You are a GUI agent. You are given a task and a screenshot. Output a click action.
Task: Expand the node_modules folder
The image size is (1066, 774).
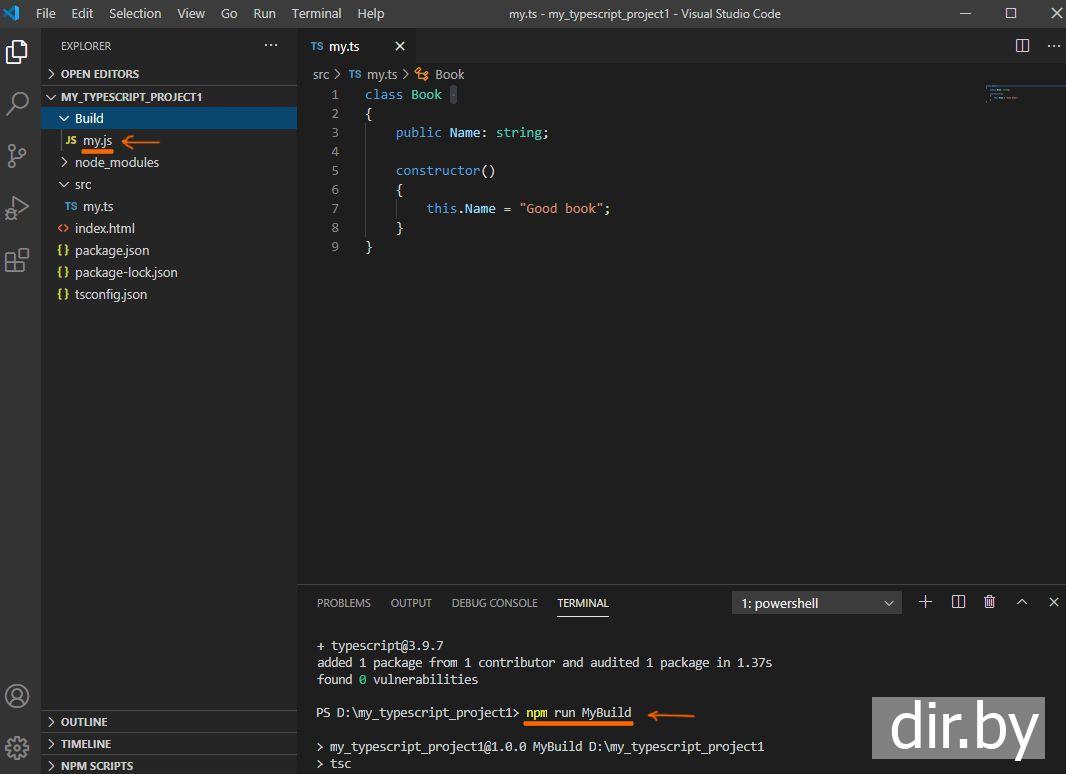116,162
